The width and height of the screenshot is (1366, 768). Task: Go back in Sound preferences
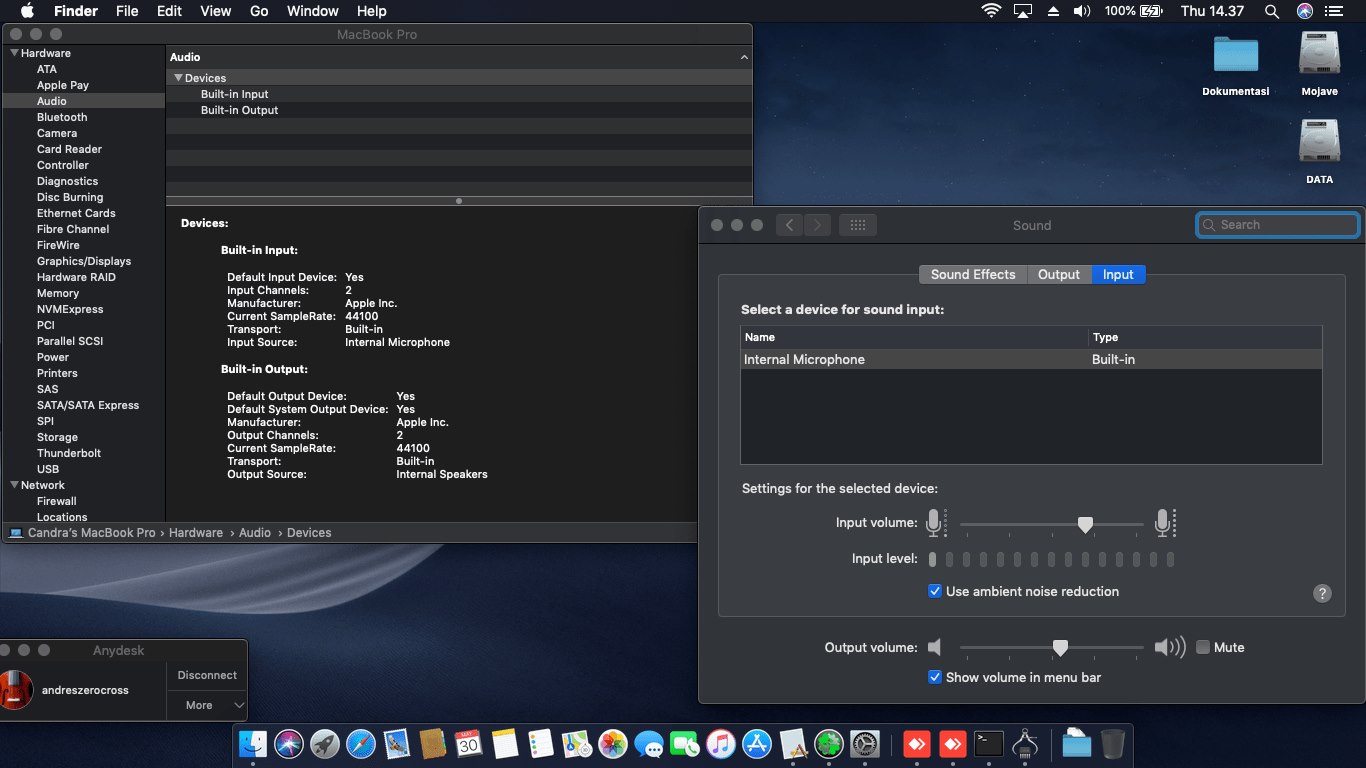tap(790, 225)
